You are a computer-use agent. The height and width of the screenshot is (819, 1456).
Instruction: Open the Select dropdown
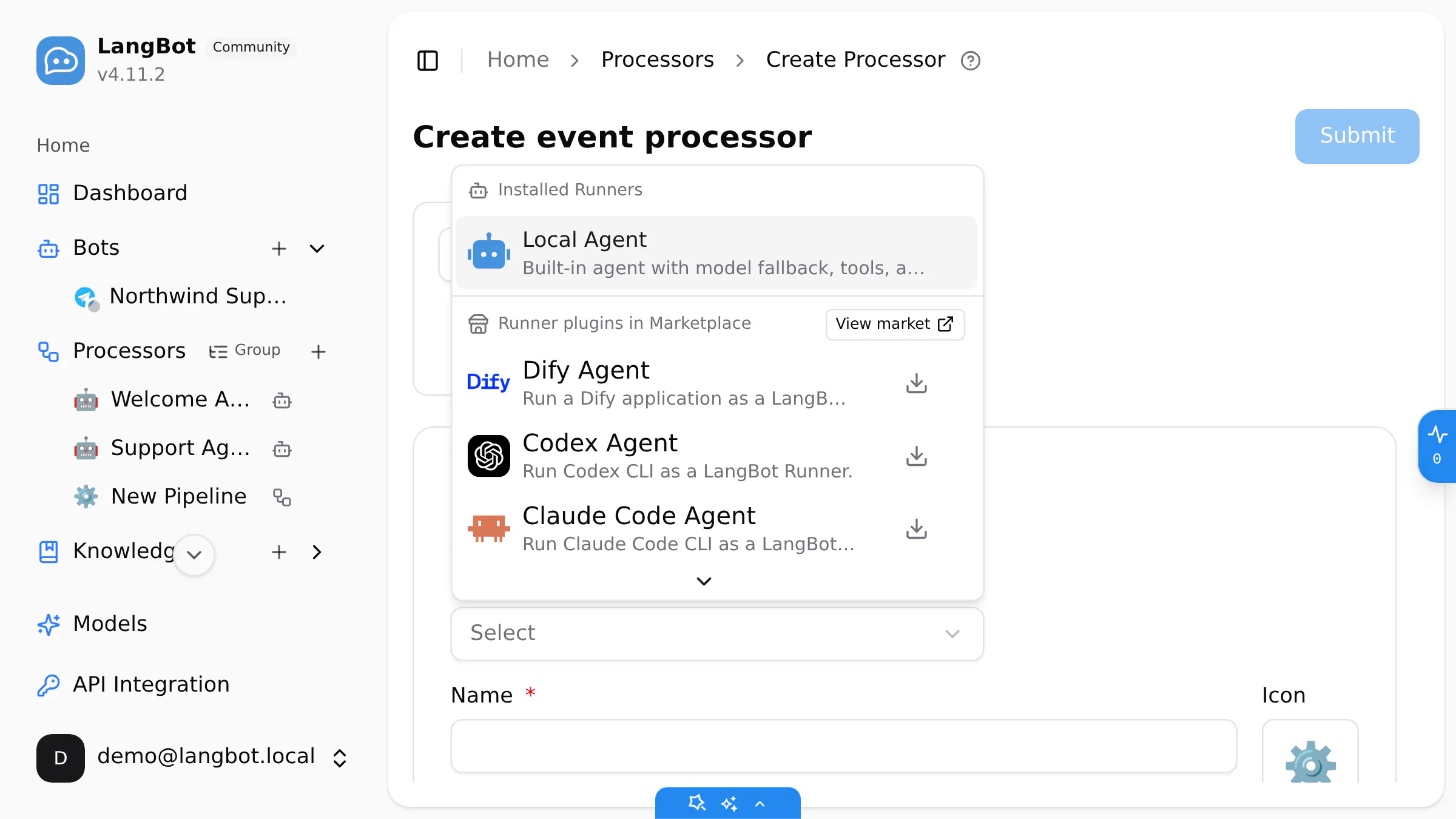(717, 633)
